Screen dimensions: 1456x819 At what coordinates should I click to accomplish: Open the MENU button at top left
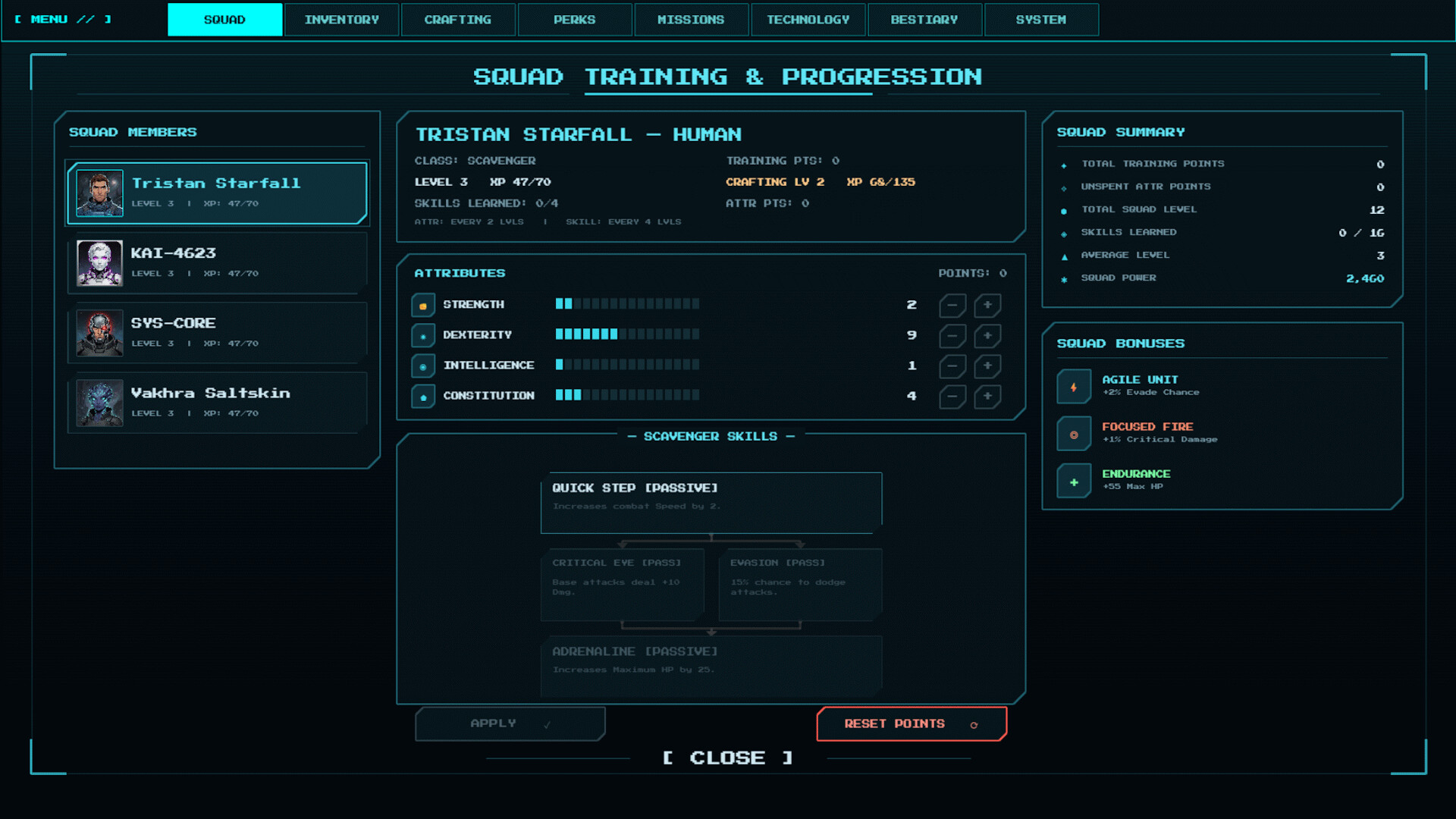click(63, 20)
